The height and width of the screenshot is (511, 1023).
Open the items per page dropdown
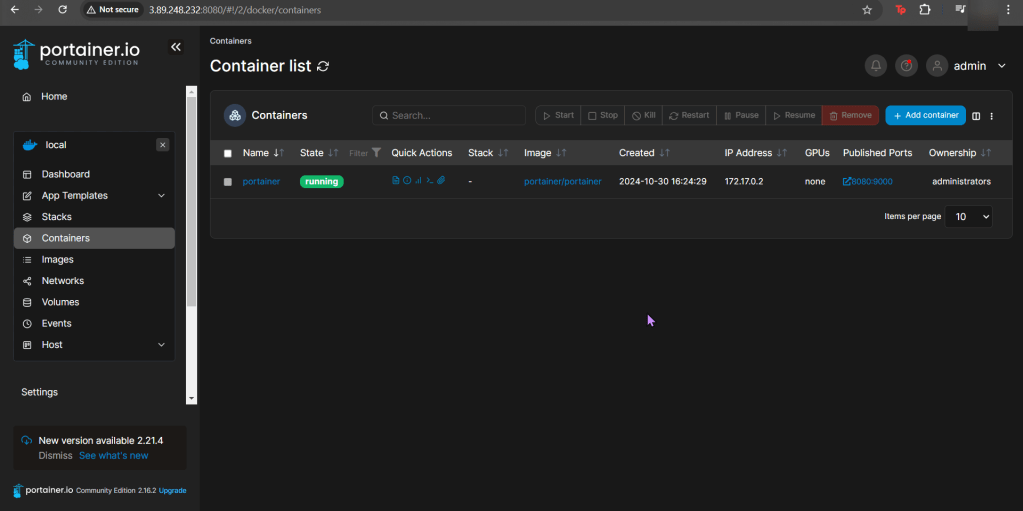[x=968, y=216]
